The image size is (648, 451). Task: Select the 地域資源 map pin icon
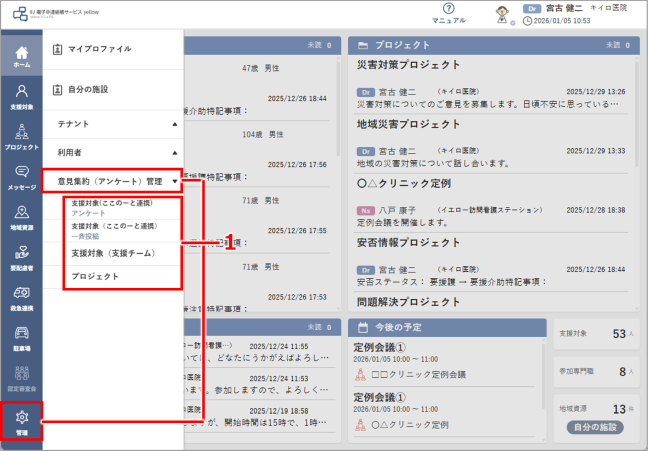pos(21,218)
